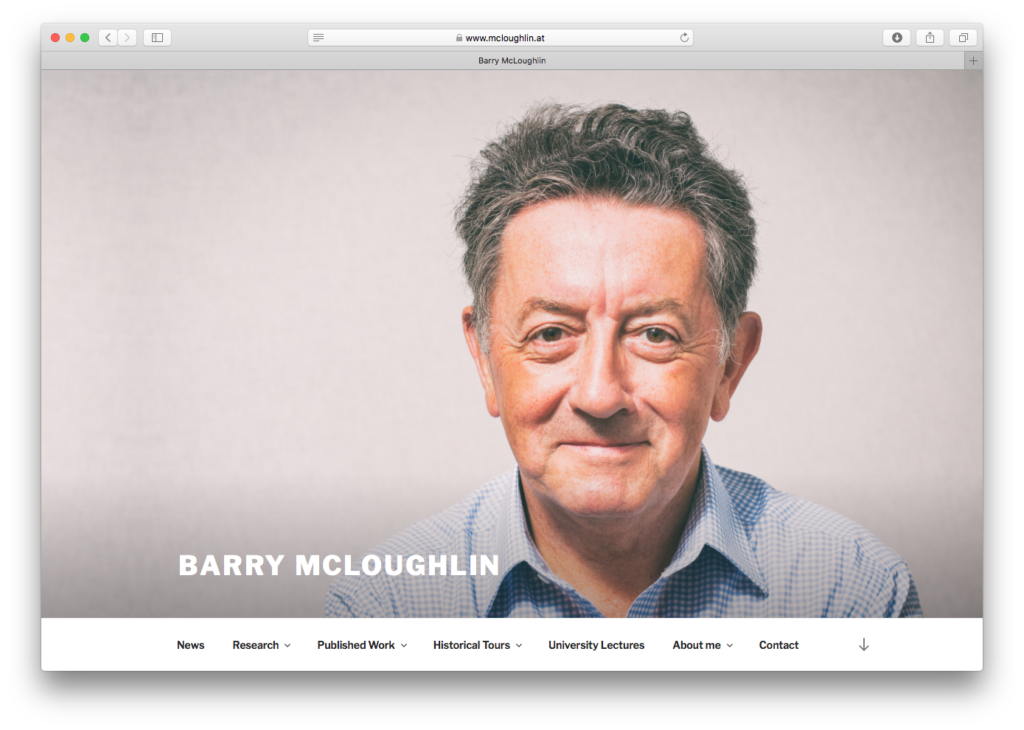Open the Published Work menu item
This screenshot has width=1024, height=730.
(x=356, y=645)
